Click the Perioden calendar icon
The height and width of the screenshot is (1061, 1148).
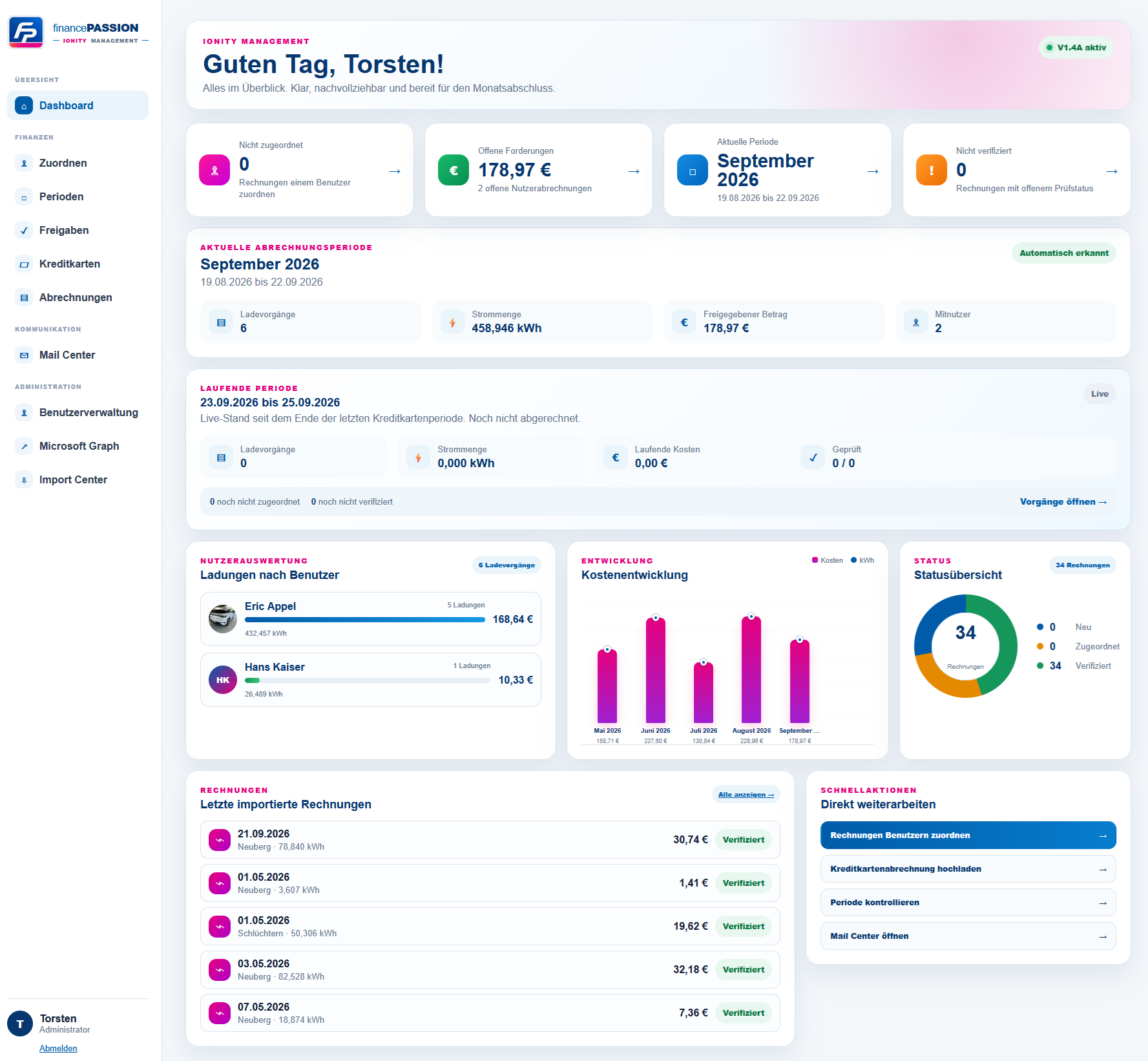tap(24, 196)
